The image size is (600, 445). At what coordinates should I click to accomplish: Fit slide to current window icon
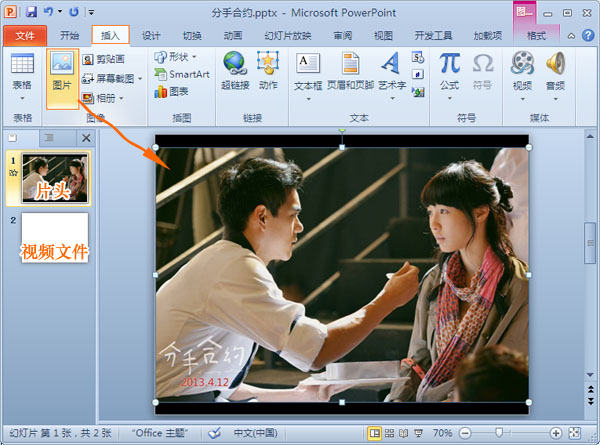point(574,433)
